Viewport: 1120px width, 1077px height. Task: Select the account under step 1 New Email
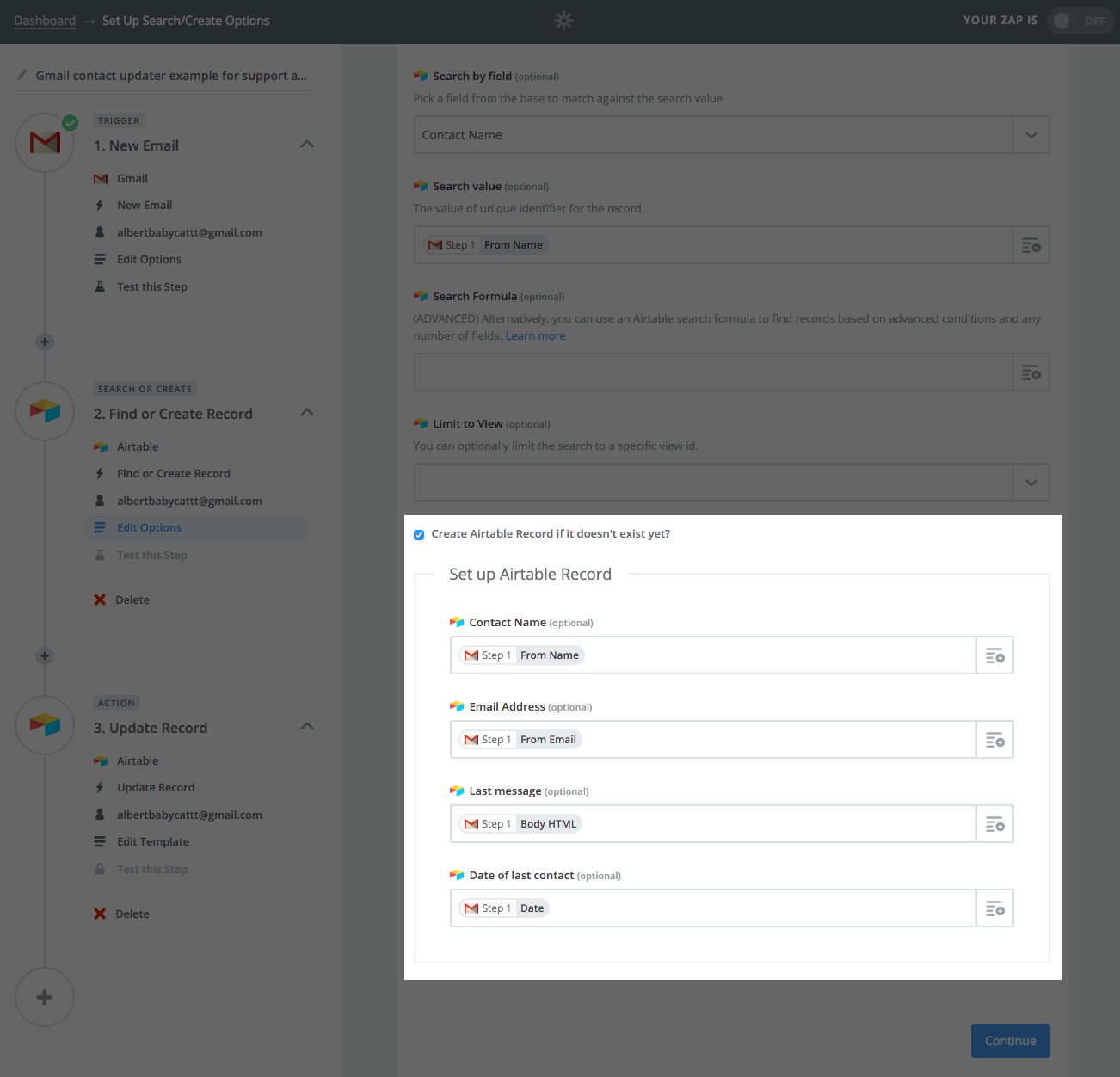pyautogui.click(x=189, y=232)
